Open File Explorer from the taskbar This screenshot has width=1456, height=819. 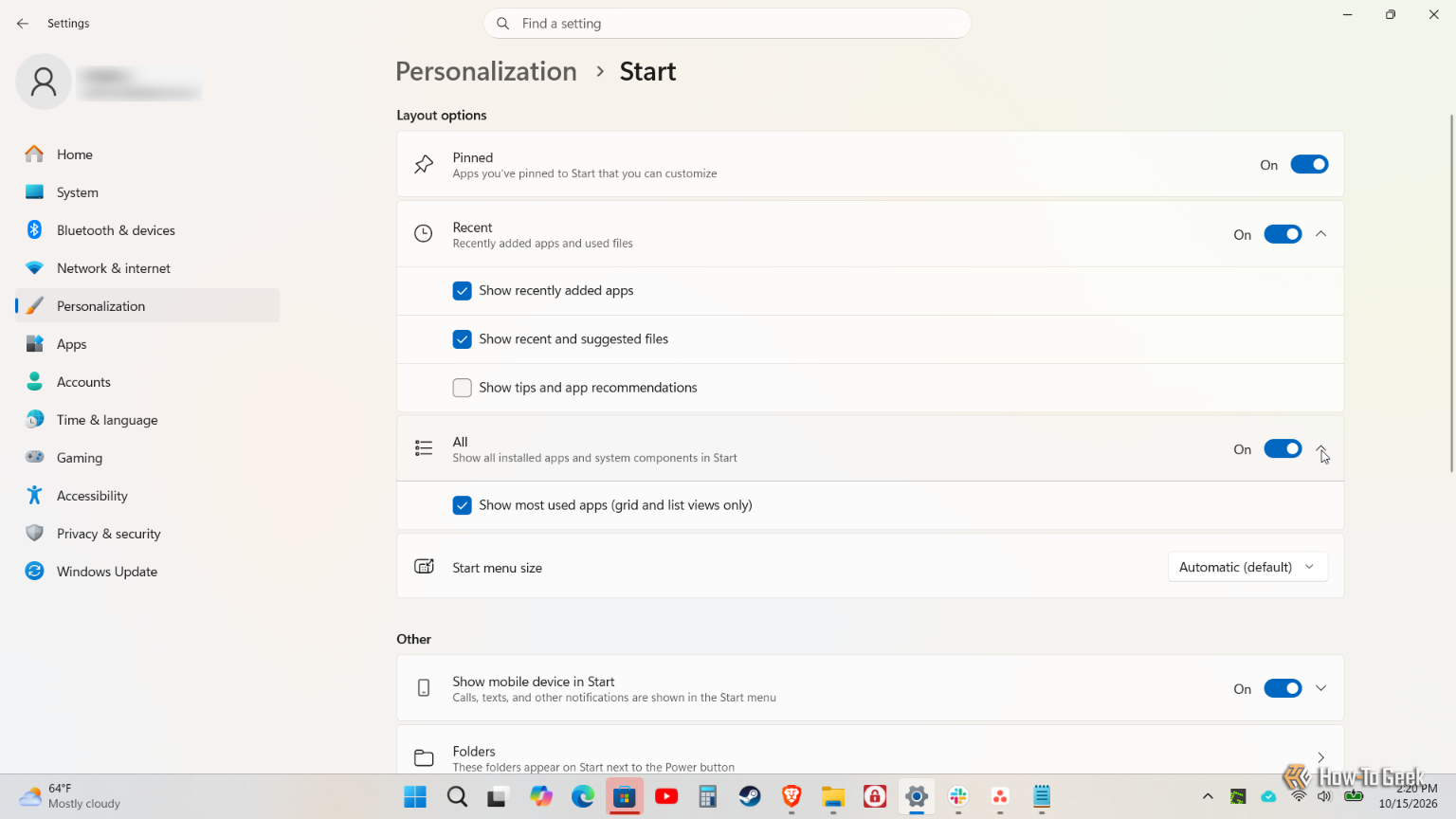(x=833, y=797)
